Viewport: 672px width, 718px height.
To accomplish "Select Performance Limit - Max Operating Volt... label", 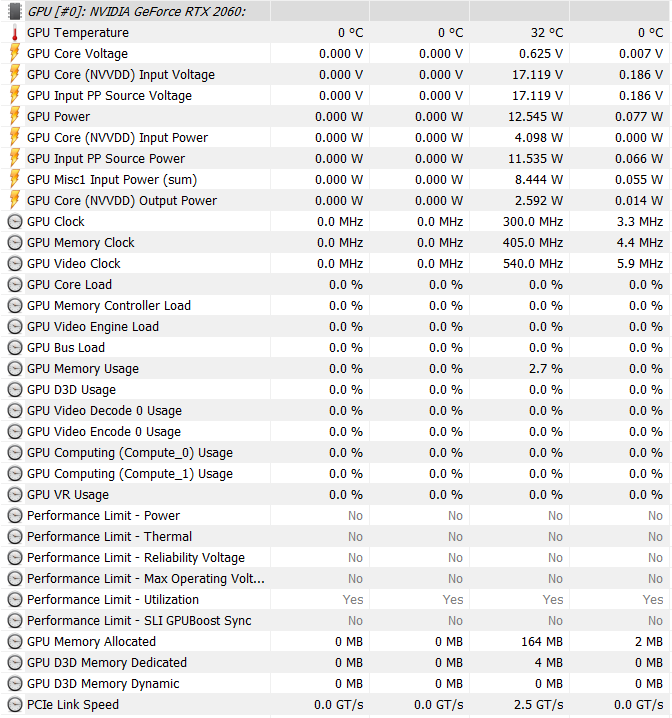I will click(146, 579).
